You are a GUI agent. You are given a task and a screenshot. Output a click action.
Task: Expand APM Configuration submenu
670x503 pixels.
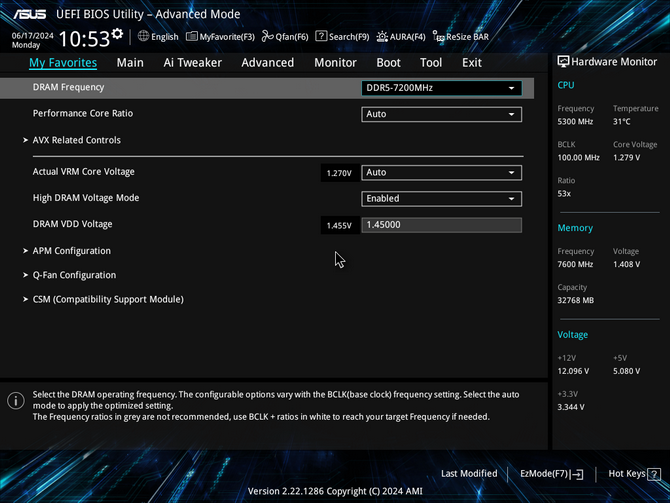click(x=71, y=251)
